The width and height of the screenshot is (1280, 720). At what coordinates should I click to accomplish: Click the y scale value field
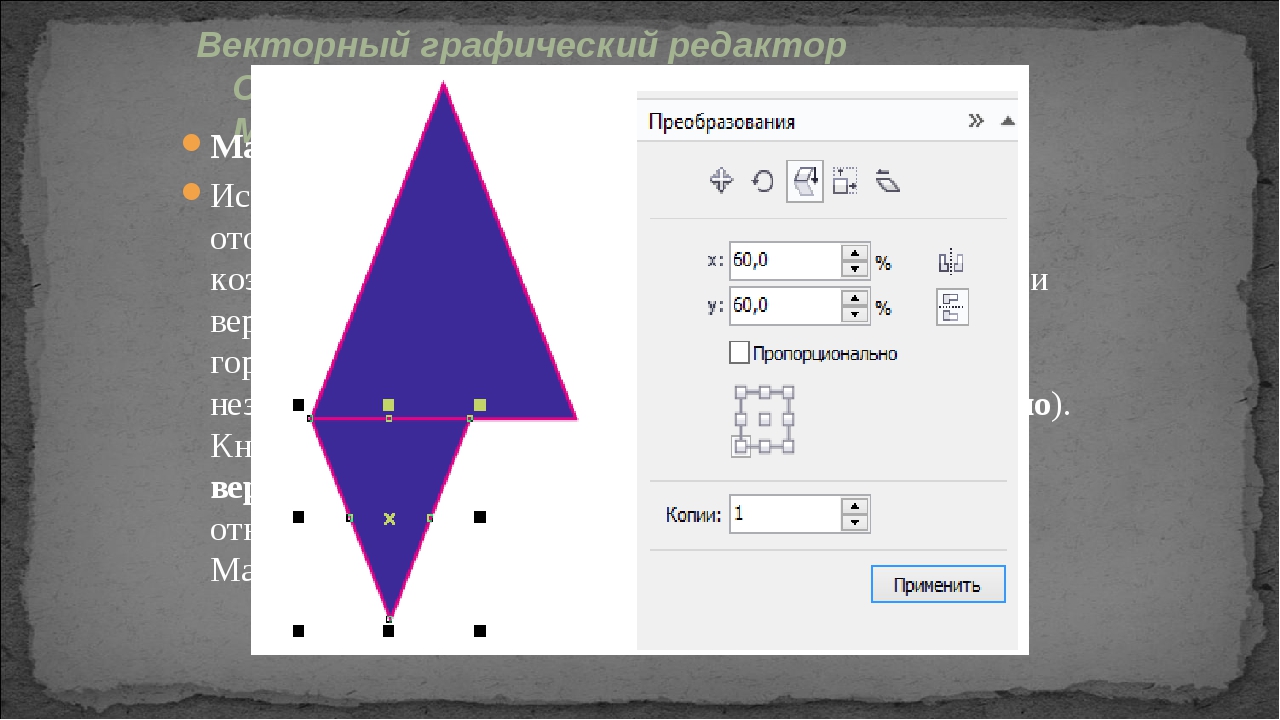(x=786, y=306)
